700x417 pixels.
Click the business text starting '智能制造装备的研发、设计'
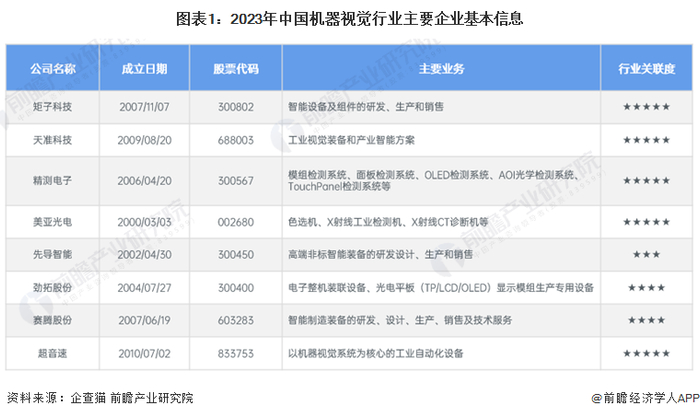tap(400, 320)
